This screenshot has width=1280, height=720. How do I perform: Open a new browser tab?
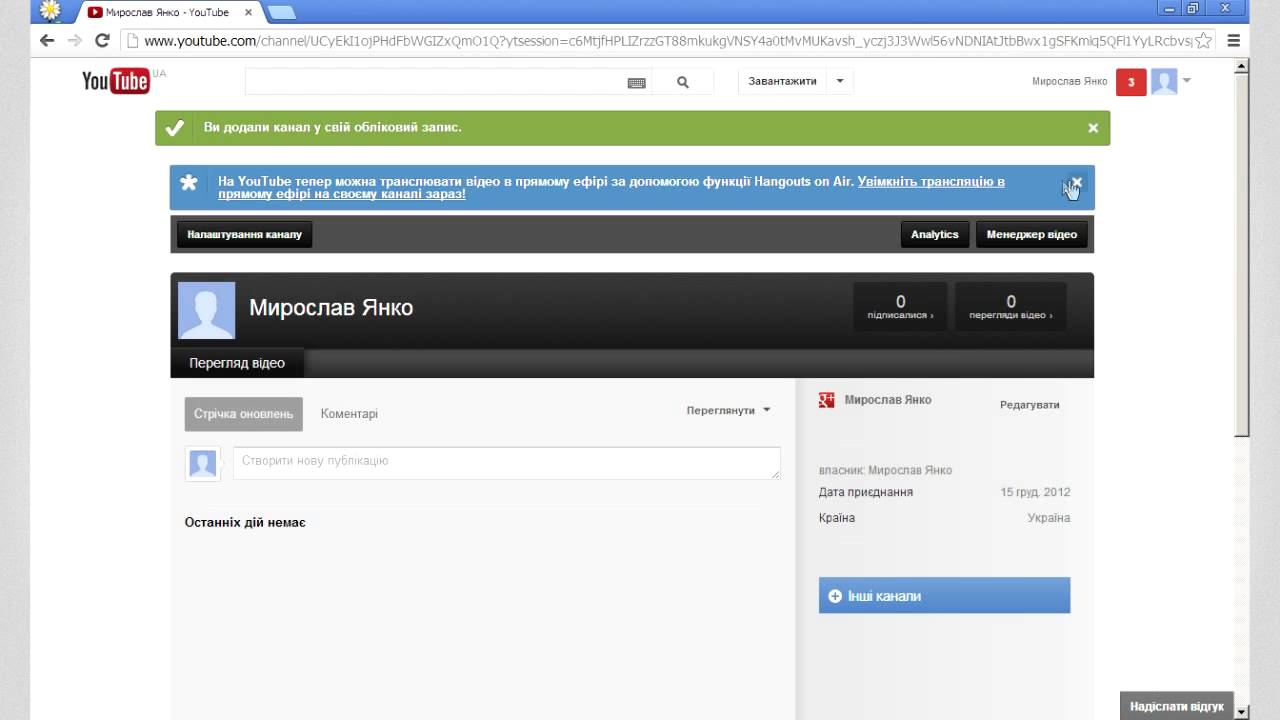282,12
